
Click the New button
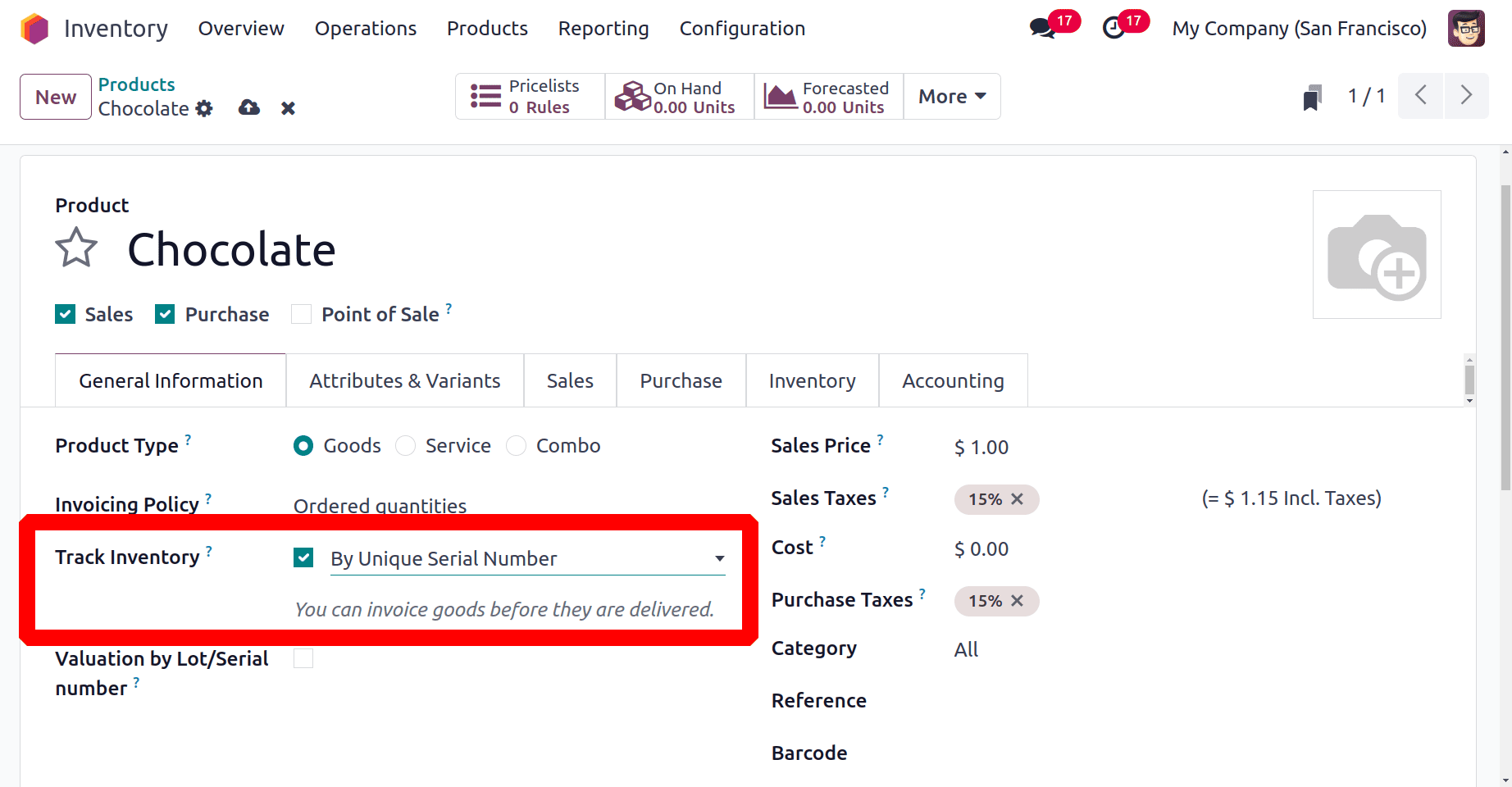coord(56,97)
